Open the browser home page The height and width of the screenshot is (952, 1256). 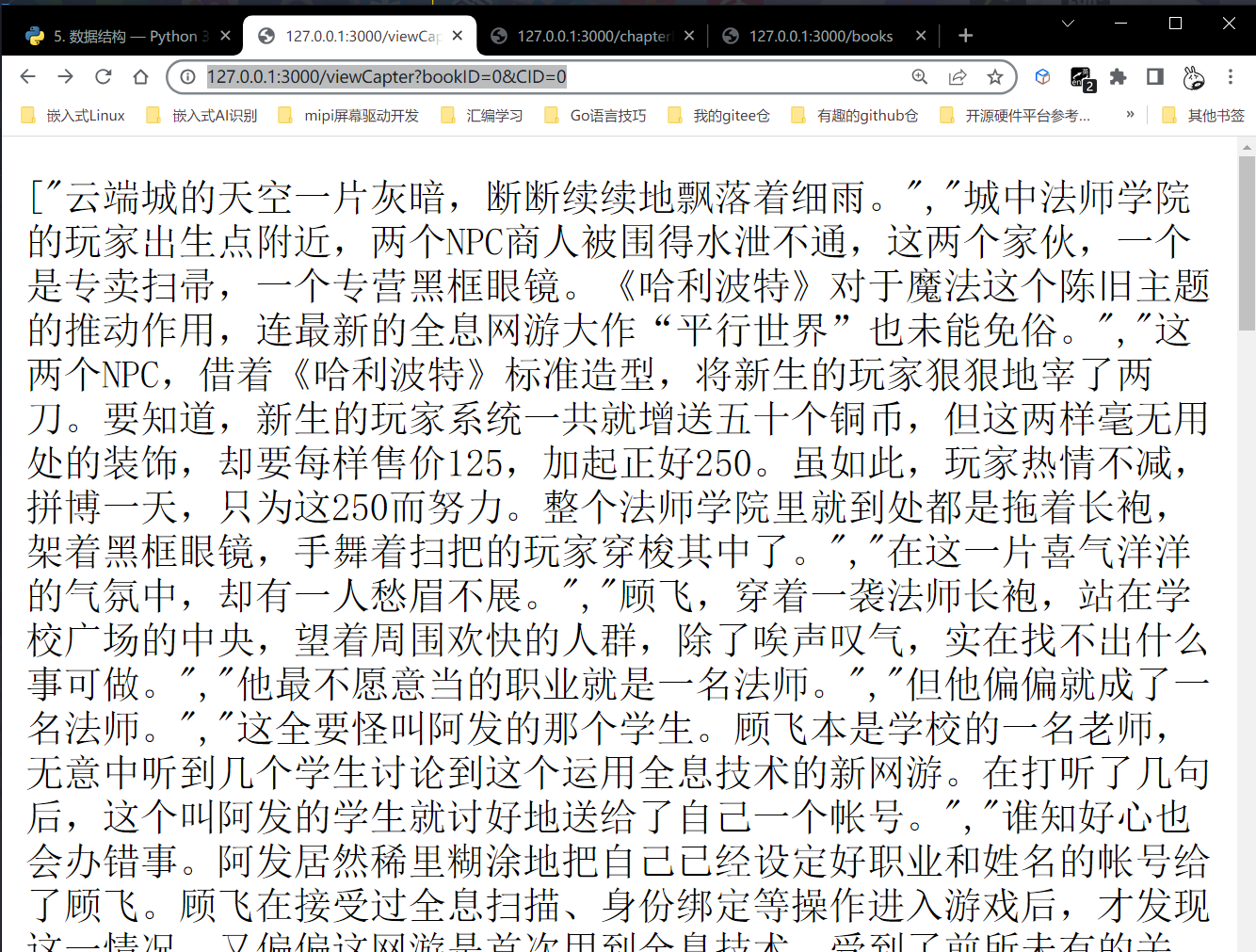[140, 77]
